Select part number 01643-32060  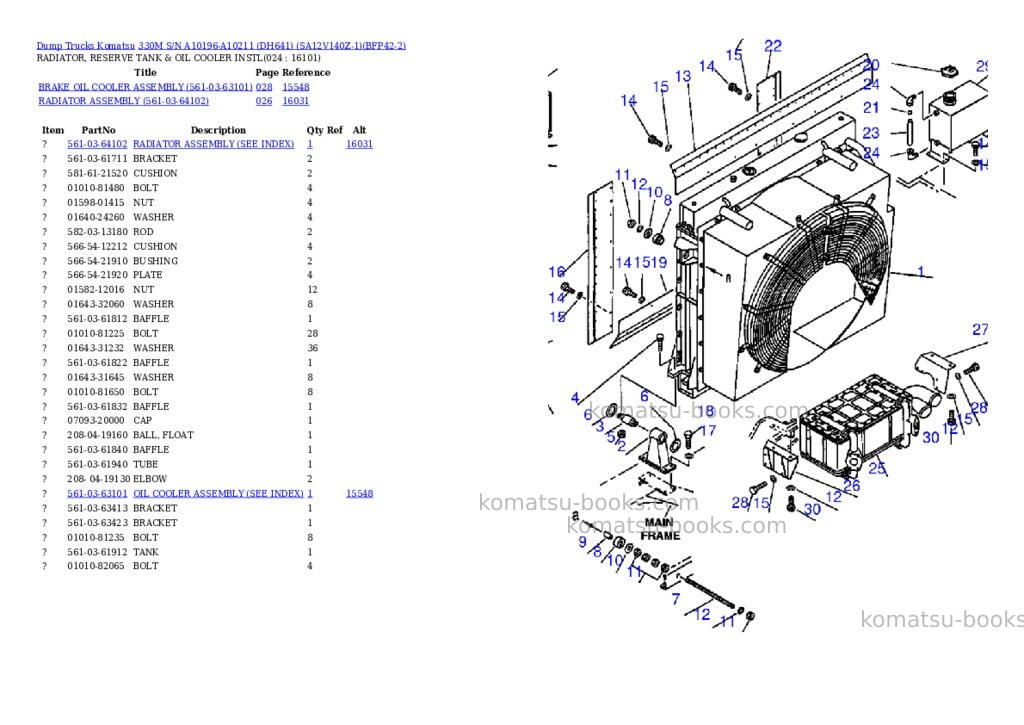96,304
